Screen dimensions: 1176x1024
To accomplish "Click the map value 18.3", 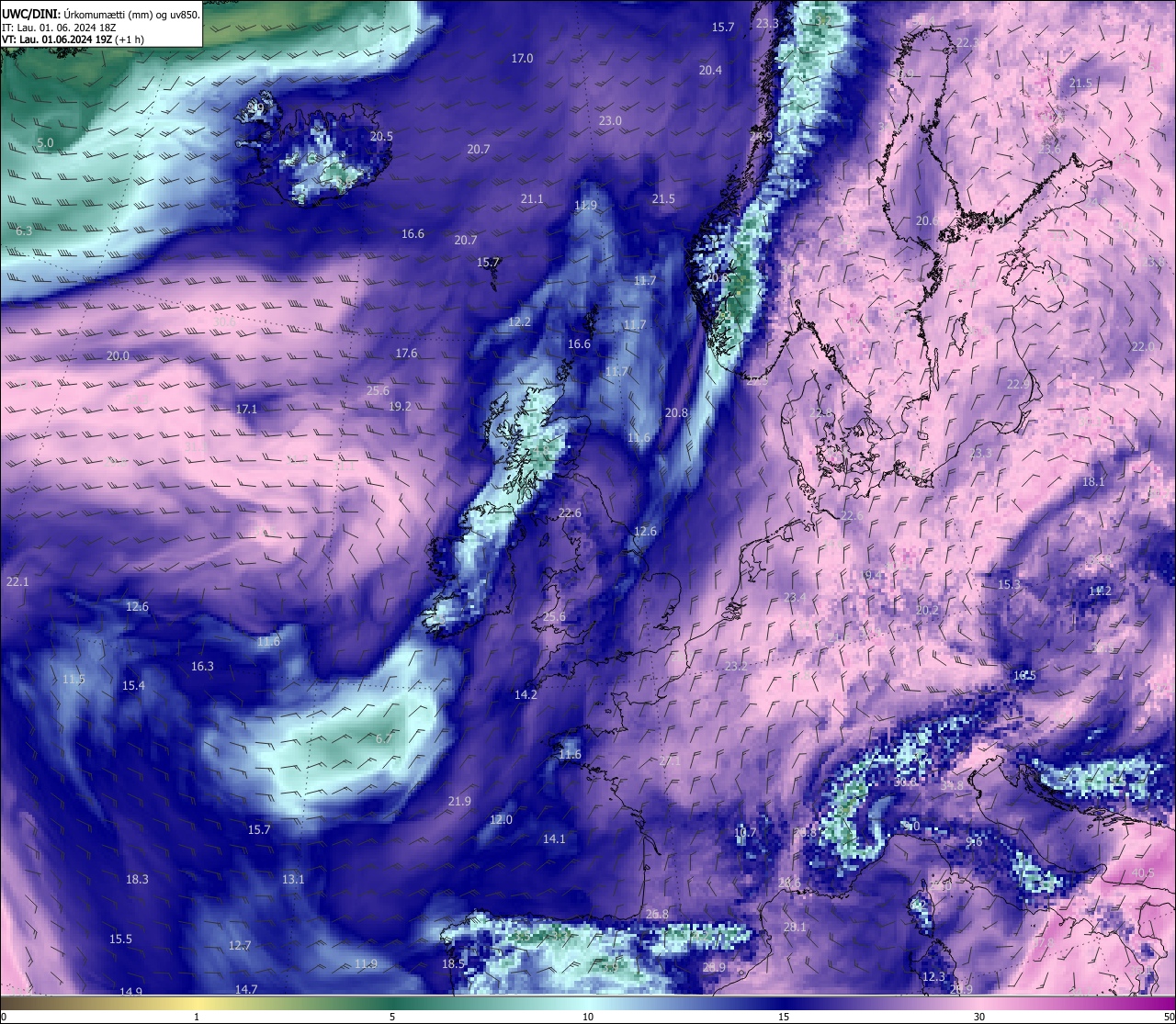I will 137,880.
